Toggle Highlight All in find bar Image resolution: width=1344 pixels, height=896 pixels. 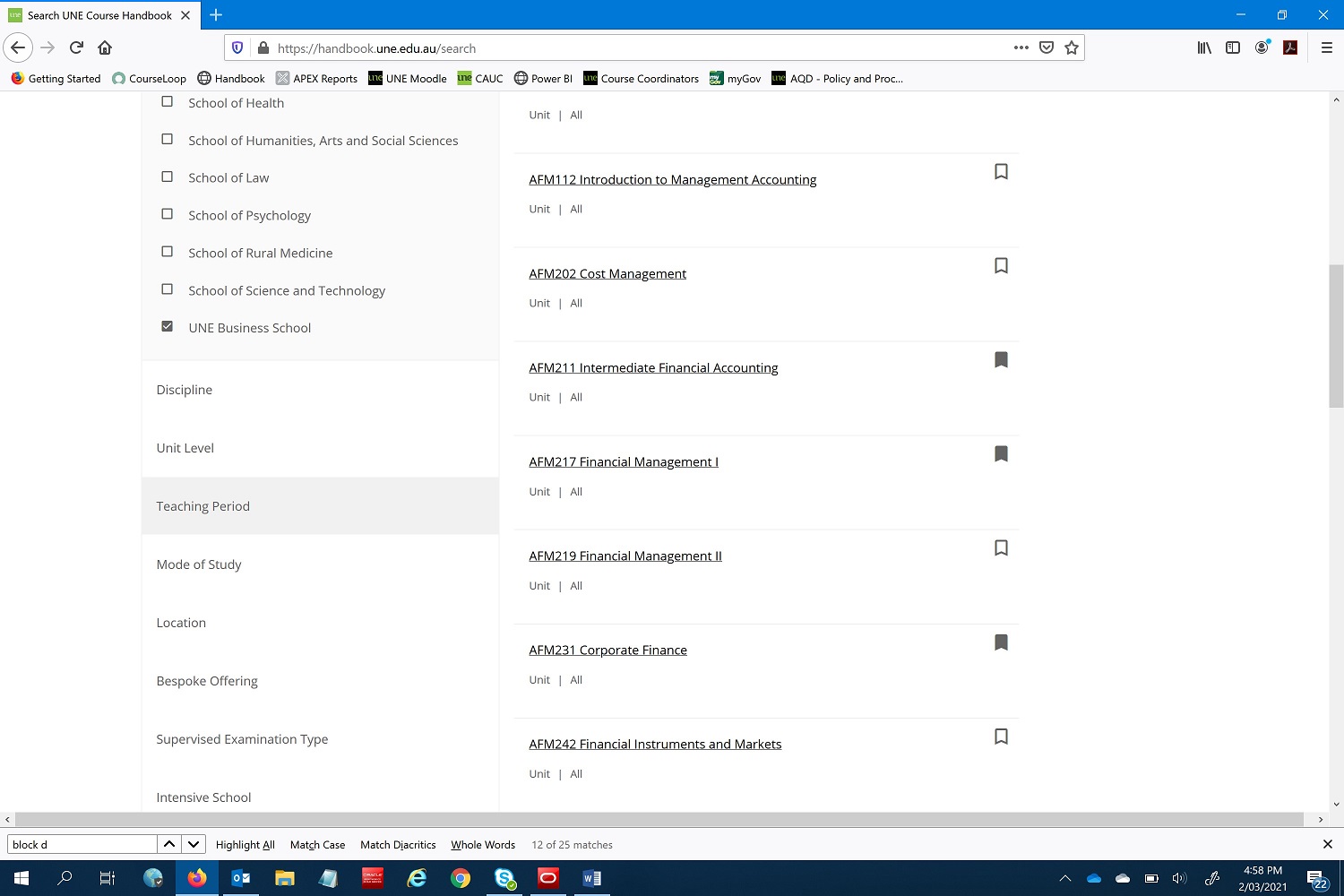[245, 845]
